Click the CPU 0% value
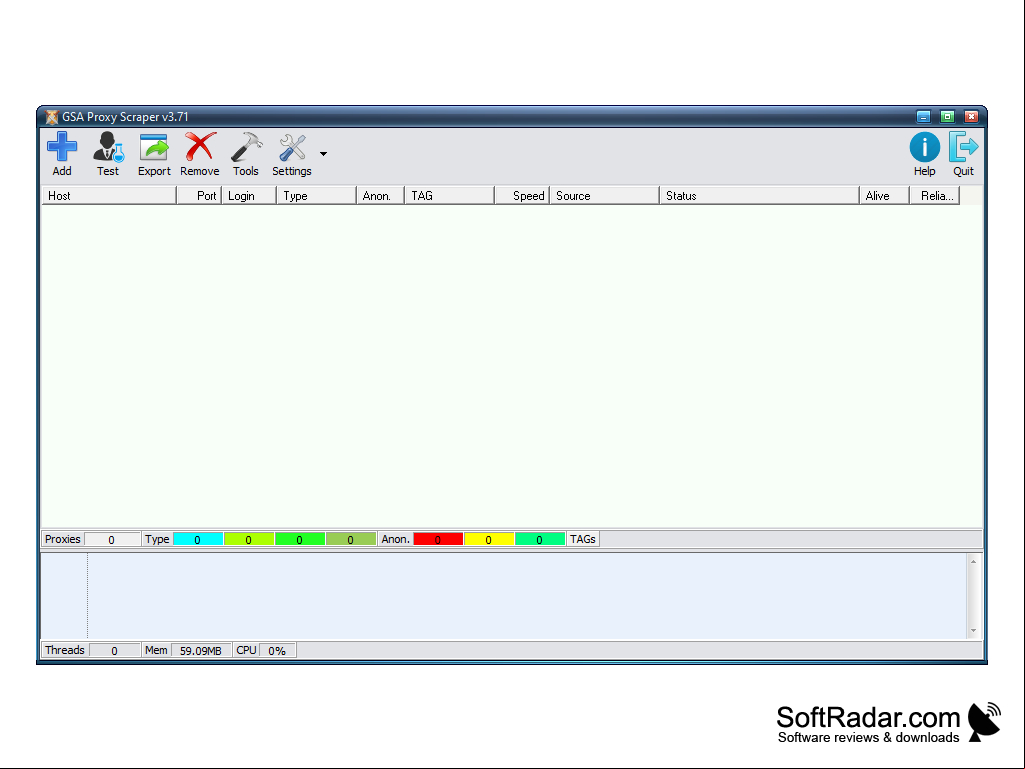Screen dimensions: 1025x769 (x=277, y=651)
